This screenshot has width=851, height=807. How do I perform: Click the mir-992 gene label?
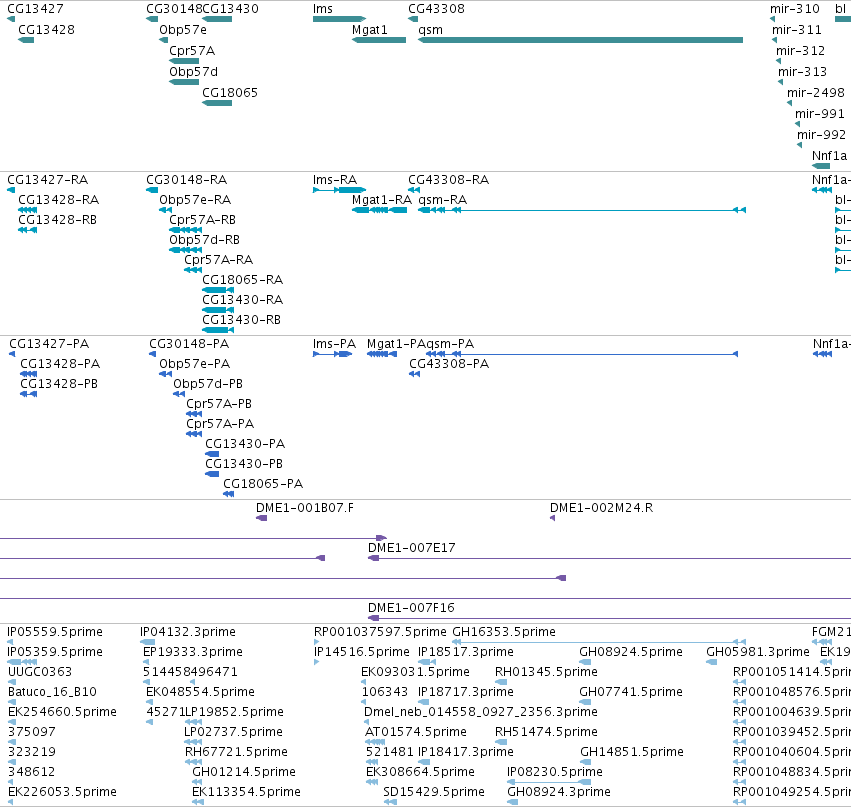[822, 135]
